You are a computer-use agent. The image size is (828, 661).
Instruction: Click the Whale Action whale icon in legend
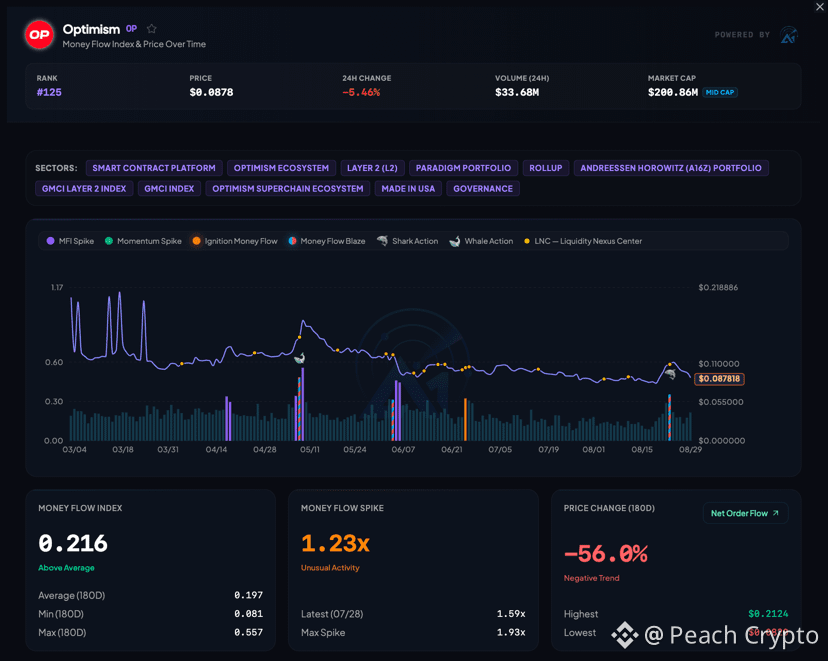point(454,241)
